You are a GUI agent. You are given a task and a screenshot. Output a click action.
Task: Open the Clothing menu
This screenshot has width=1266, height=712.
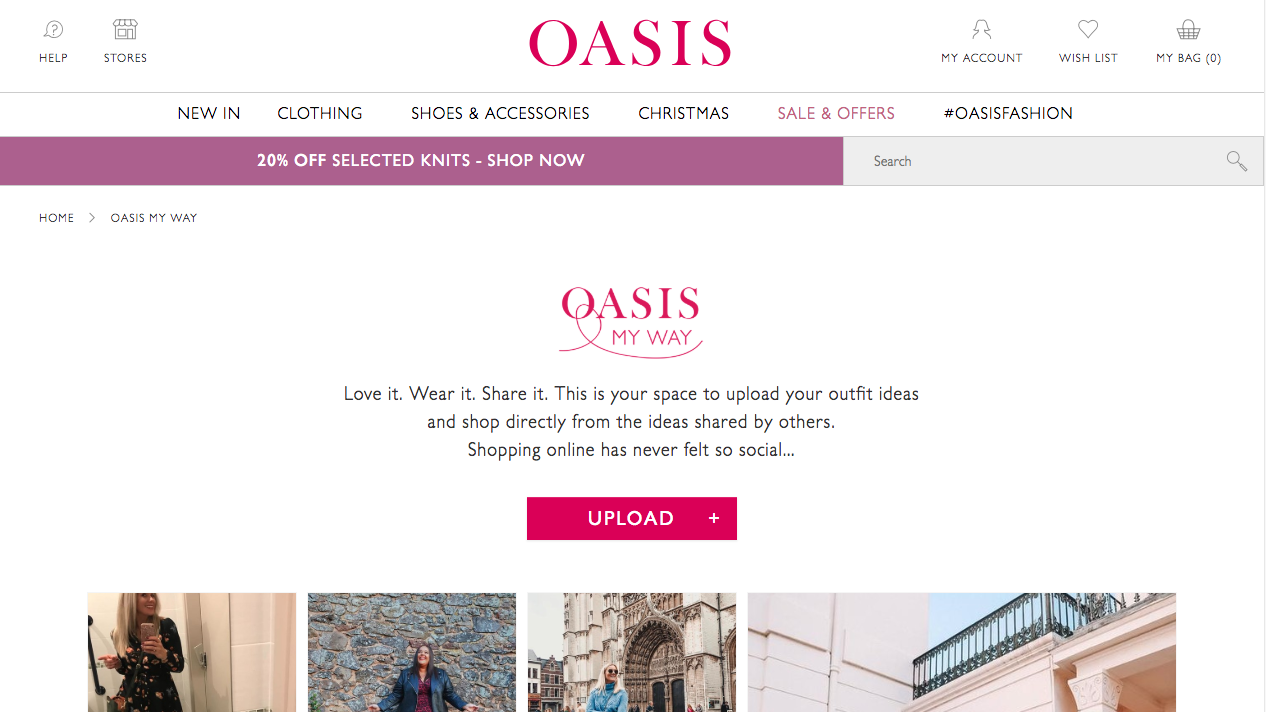[x=320, y=114]
